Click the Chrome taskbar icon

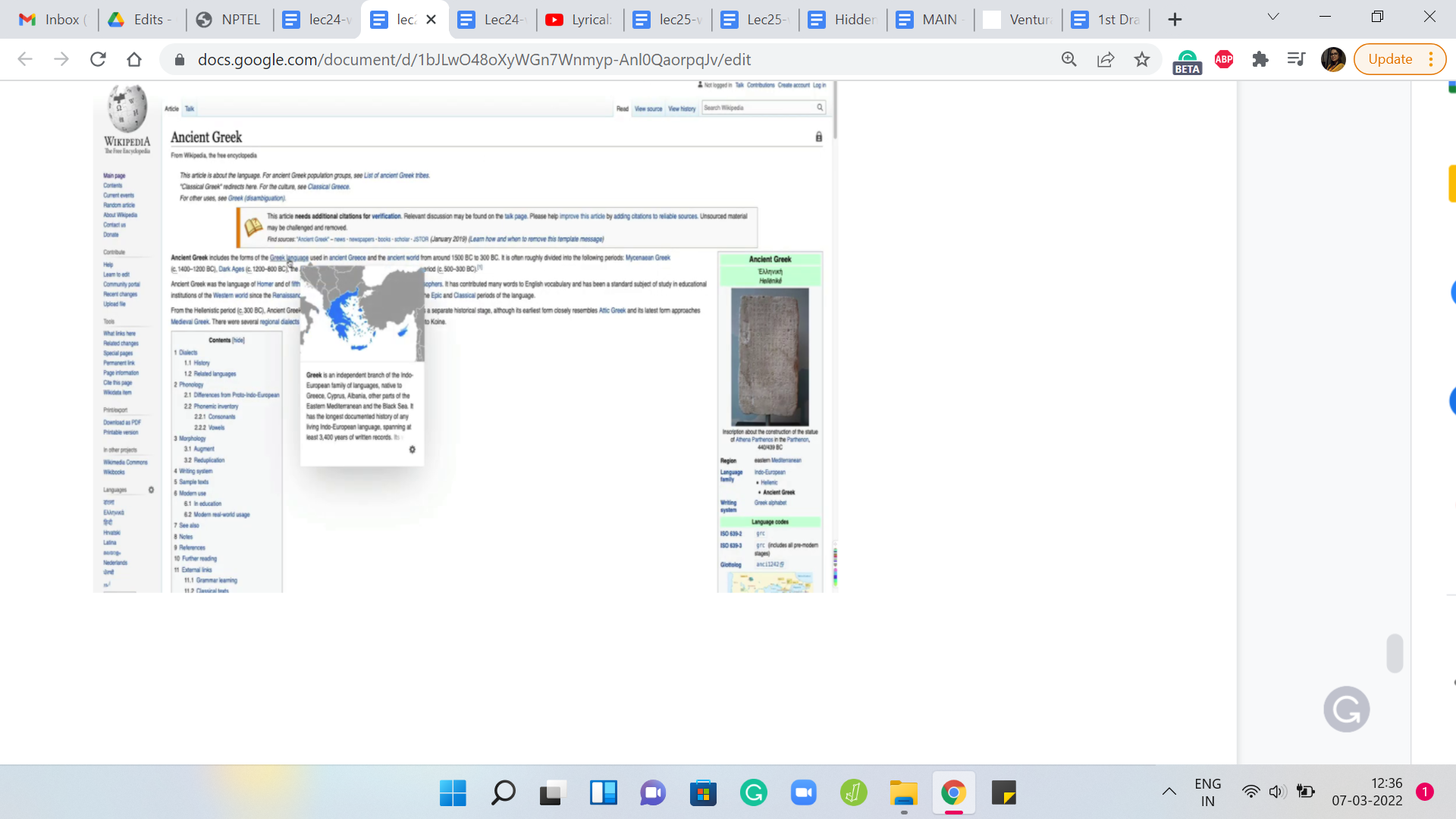(954, 793)
